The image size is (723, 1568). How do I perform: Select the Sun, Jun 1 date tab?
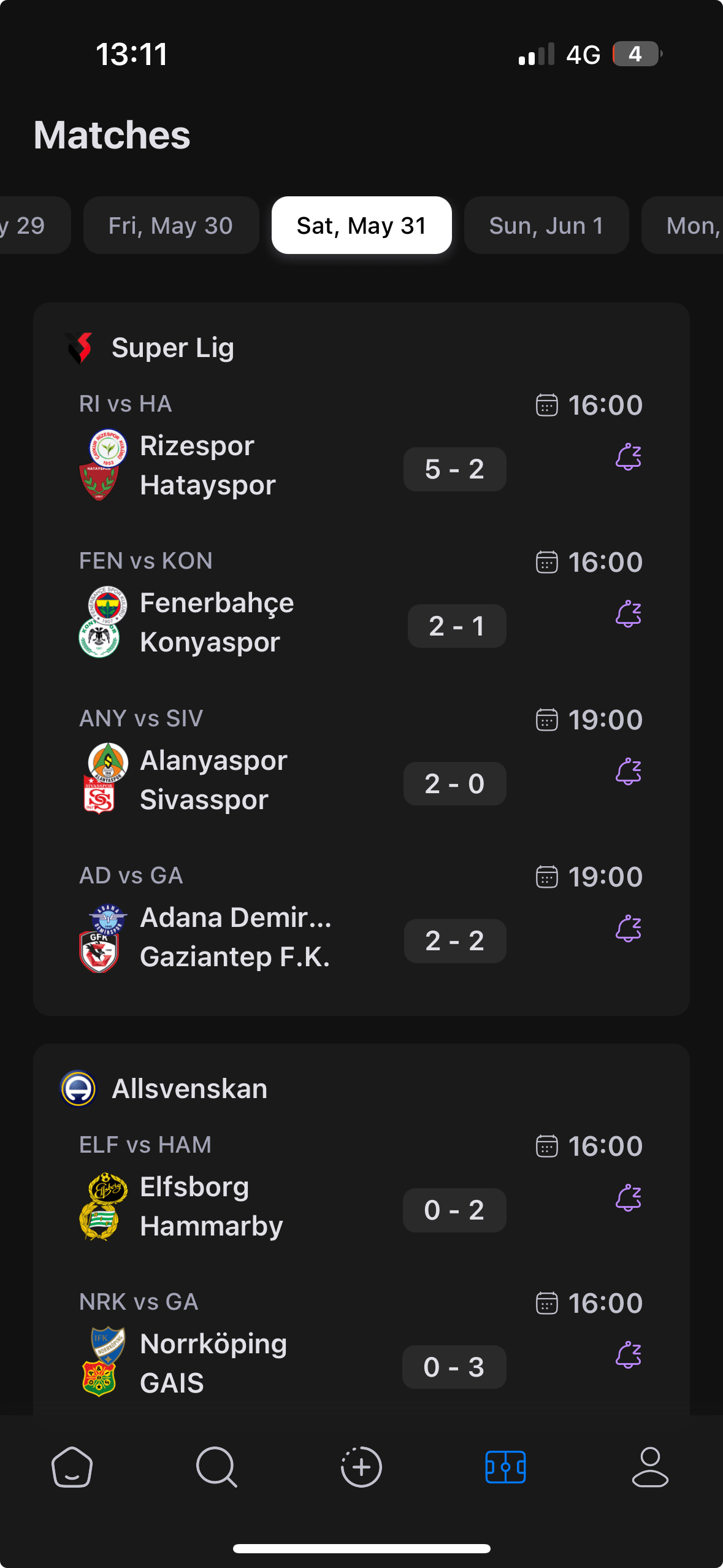[546, 225]
